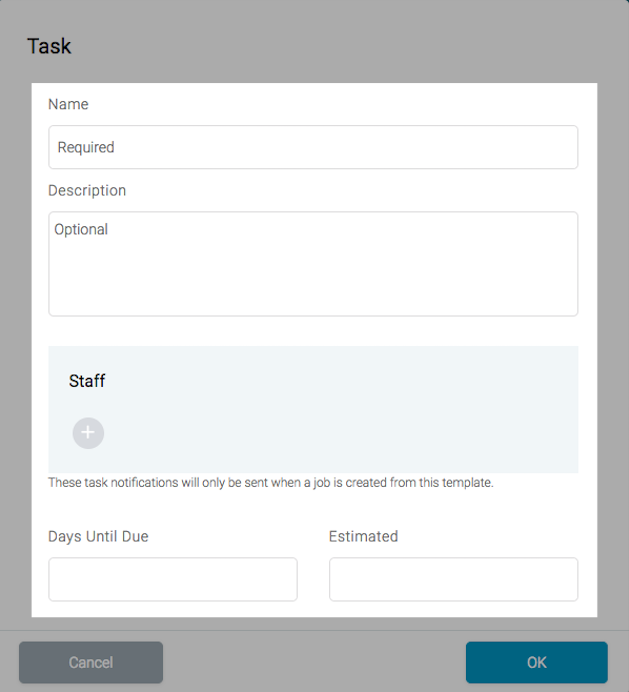Click the Description field label
This screenshot has height=692, width=629.
click(87, 191)
